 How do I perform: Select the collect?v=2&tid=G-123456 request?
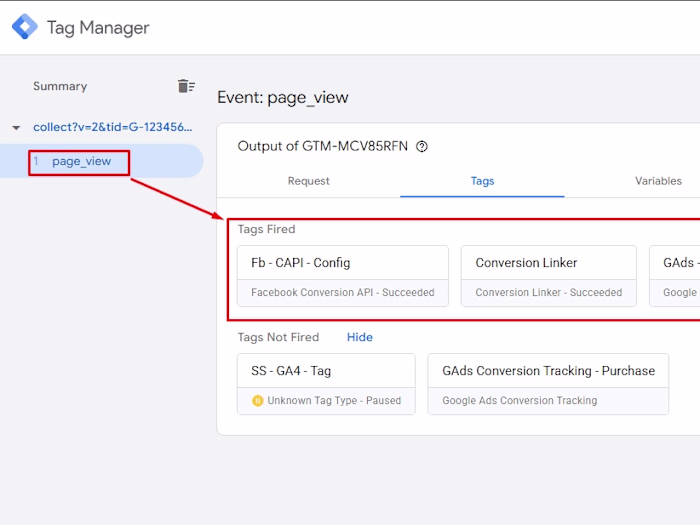pyautogui.click(x=112, y=127)
